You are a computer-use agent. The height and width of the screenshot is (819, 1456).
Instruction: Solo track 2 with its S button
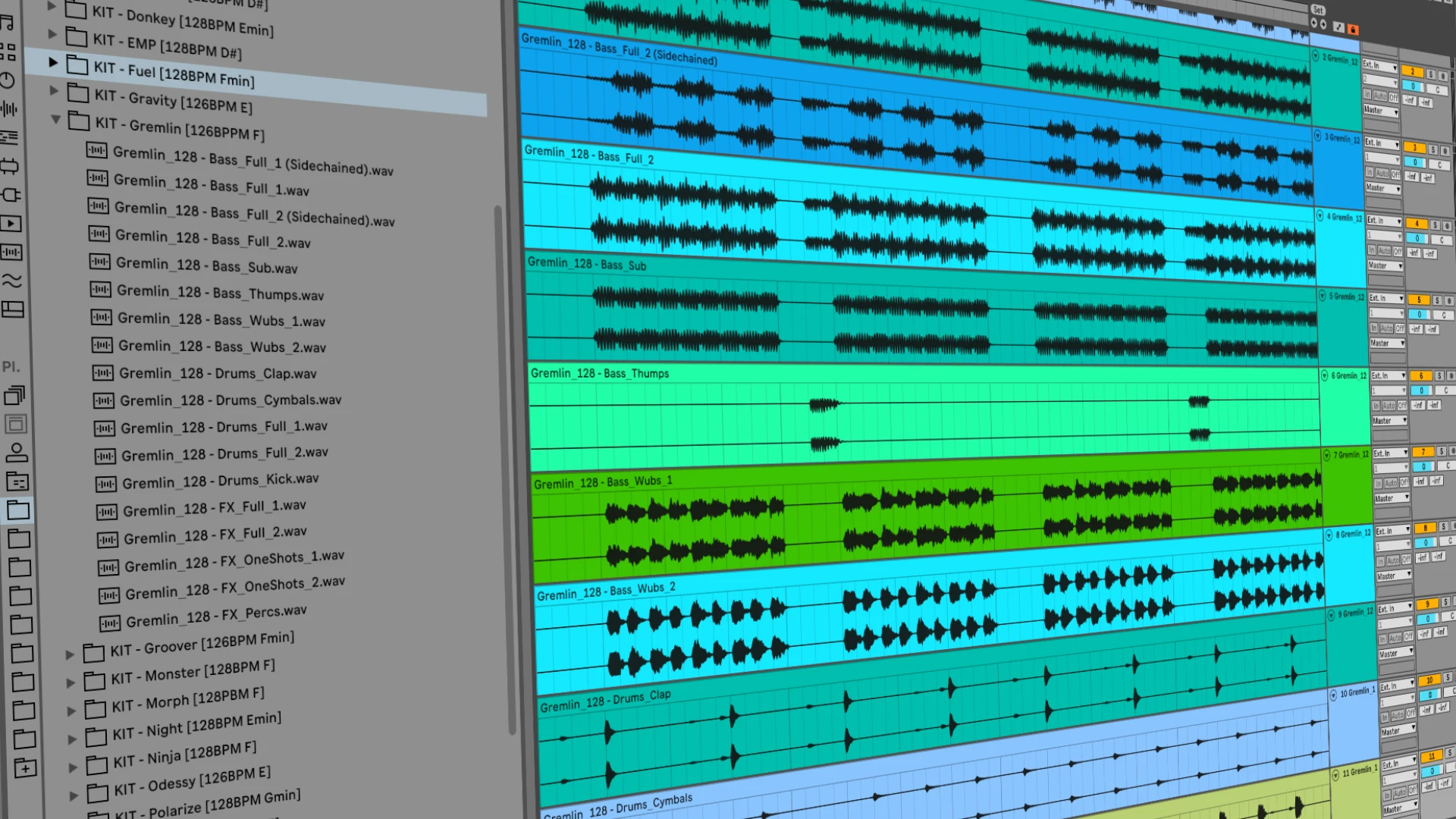(1430, 74)
